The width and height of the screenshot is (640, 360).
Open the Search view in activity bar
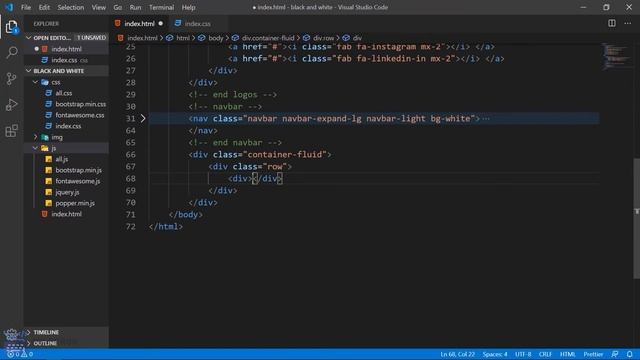(12, 53)
